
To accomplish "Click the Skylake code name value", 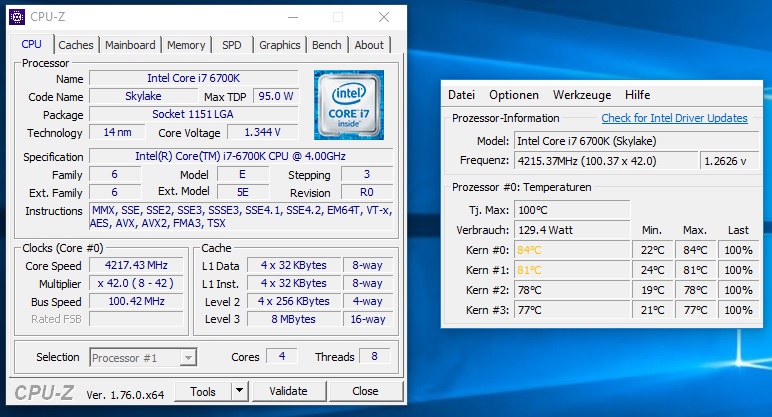I will (x=143, y=96).
